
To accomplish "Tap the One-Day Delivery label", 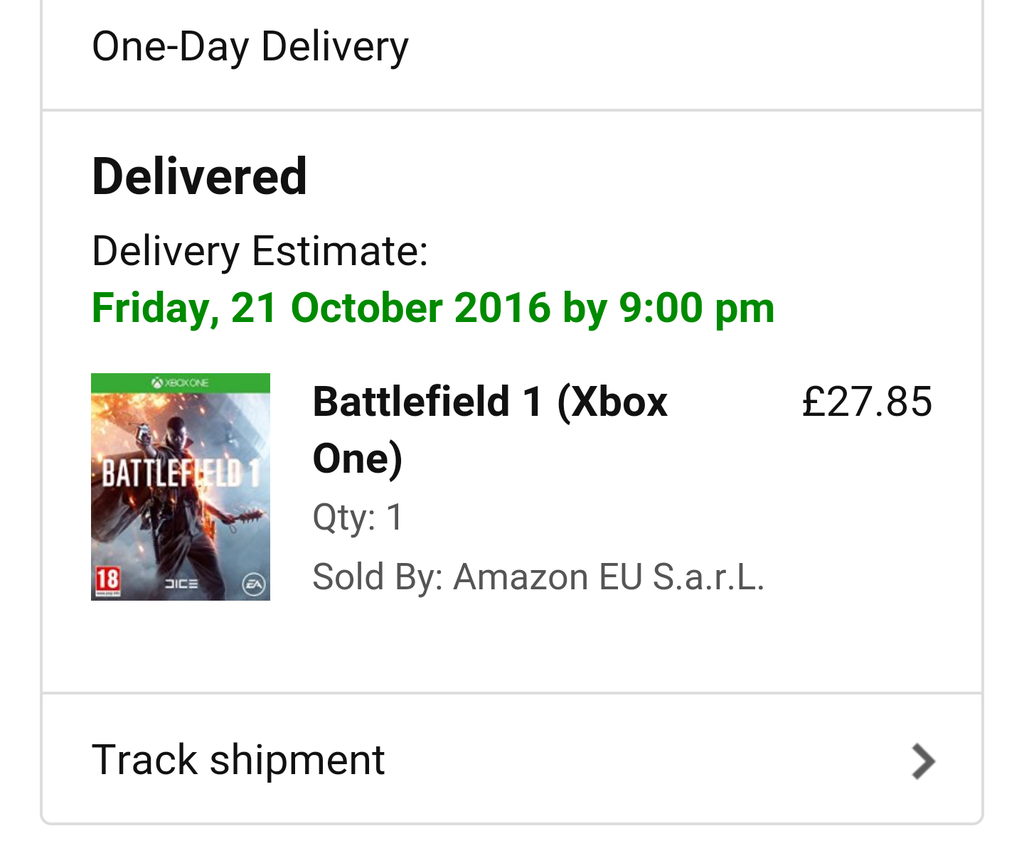I will point(250,47).
